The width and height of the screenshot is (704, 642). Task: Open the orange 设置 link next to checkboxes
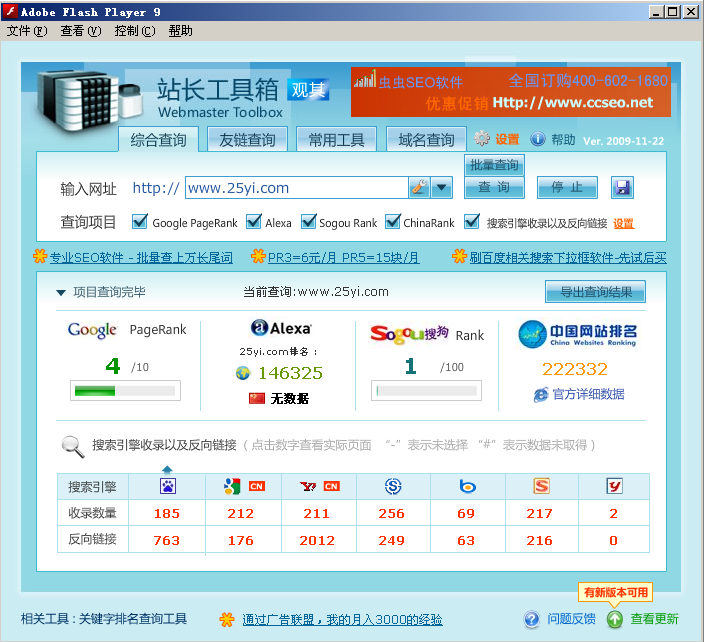tap(624, 223)
